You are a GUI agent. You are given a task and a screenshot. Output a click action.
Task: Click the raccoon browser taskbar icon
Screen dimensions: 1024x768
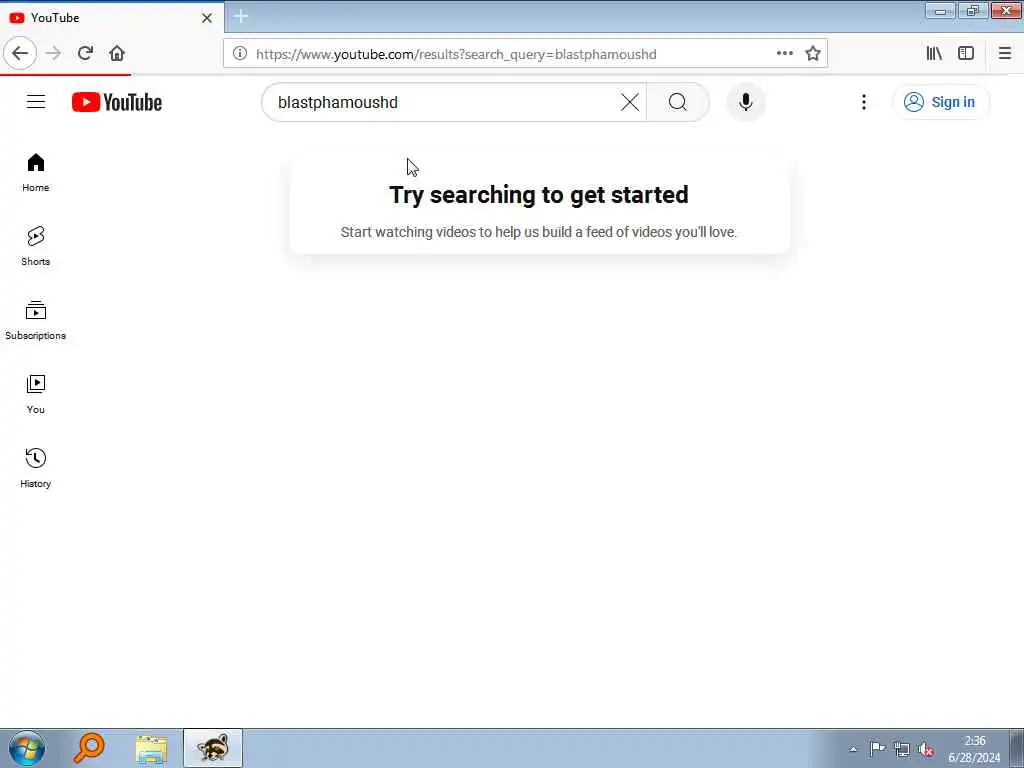tap(213, 748)
